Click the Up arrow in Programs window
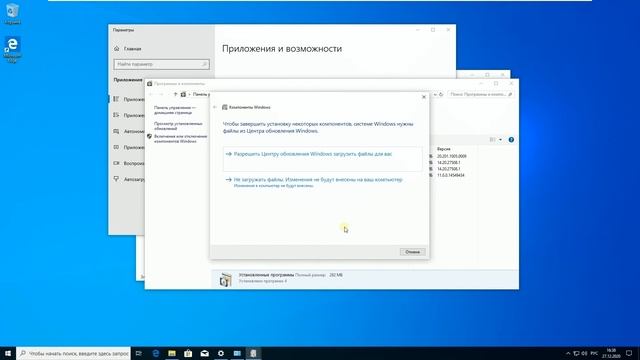This screenshot has width=640, height=360. pyautogui.click(x=176, y=94)
